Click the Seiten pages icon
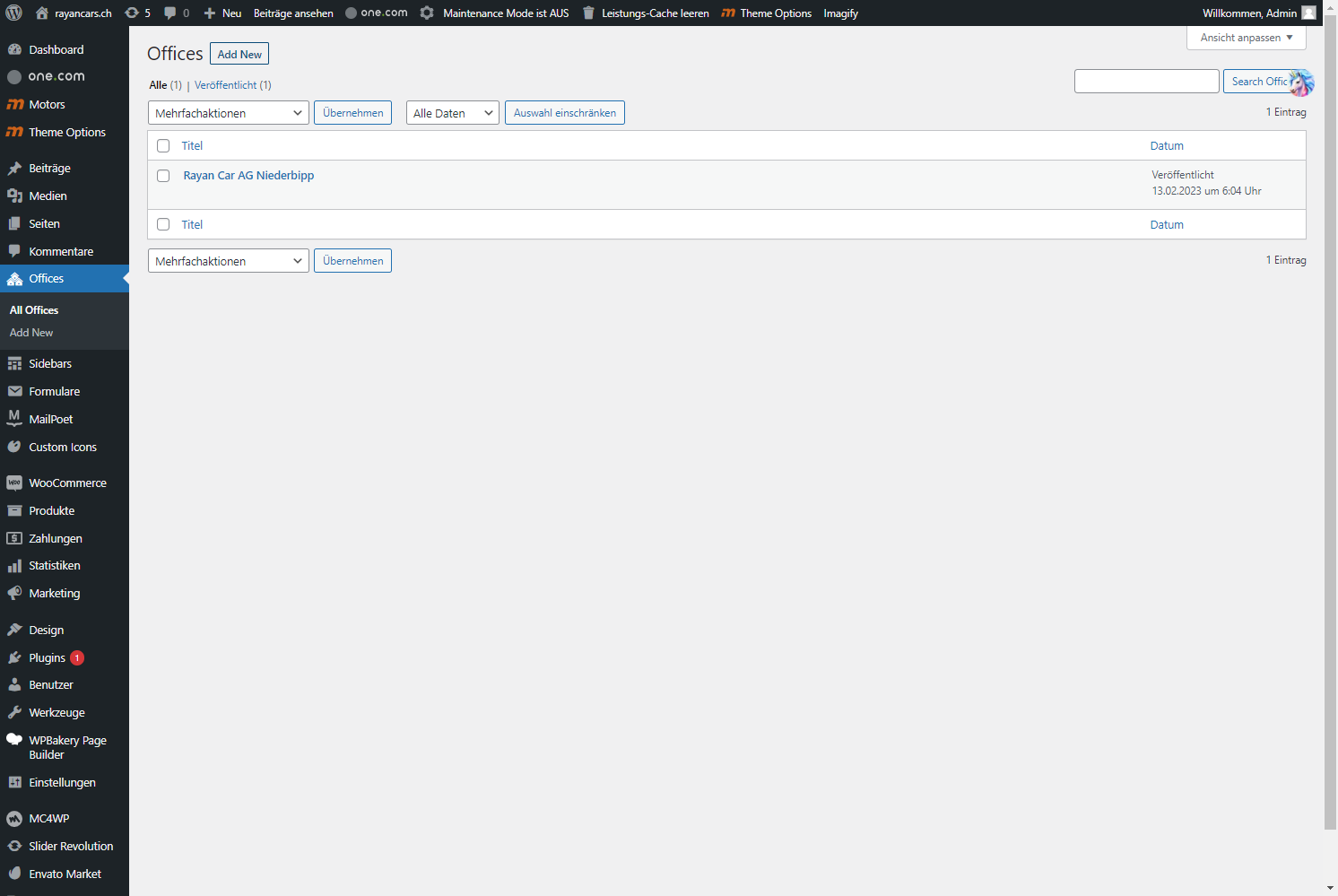Screen dimensions: 1338x896 (x=14, y=223)
